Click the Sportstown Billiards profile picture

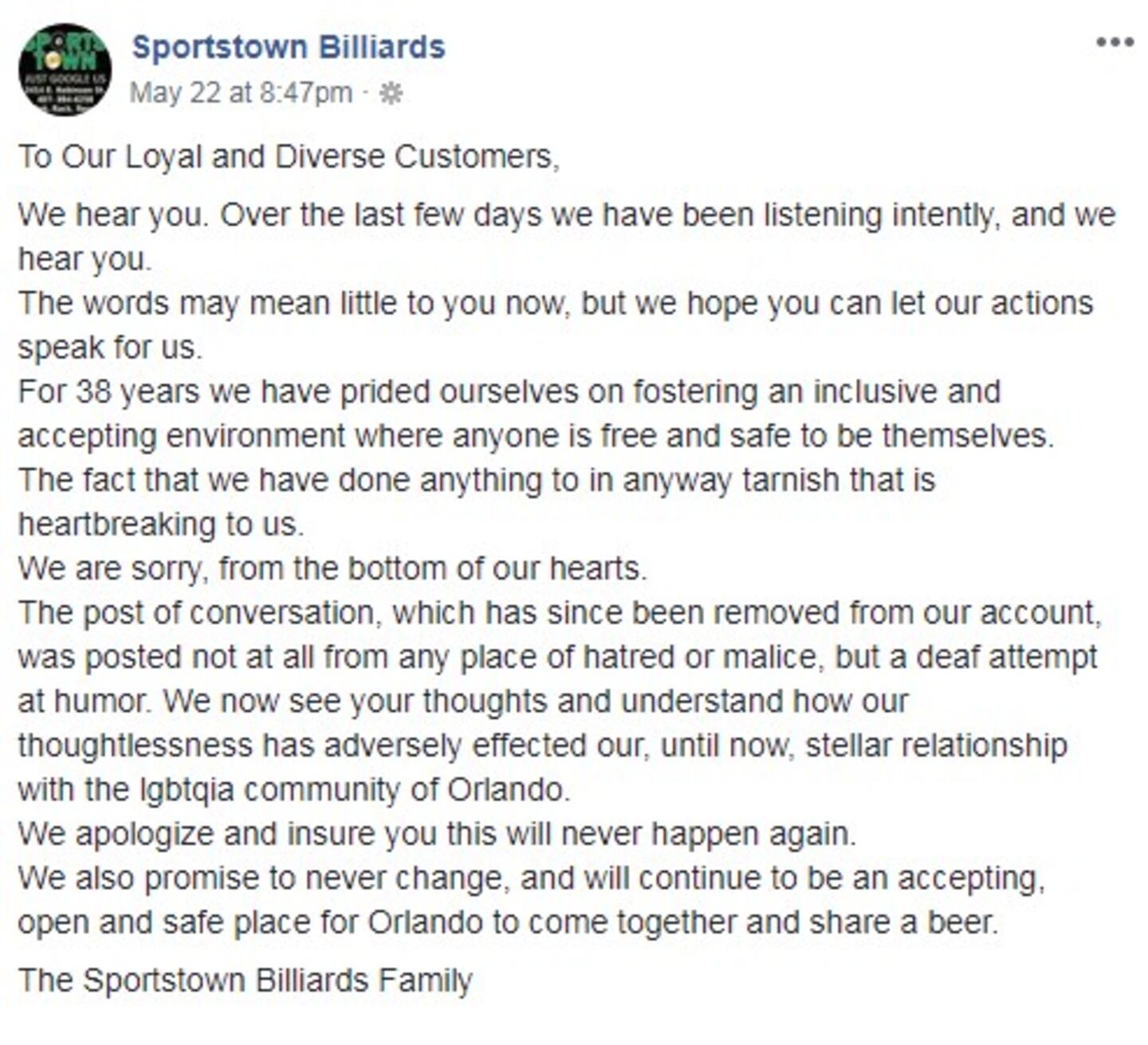point(65,70)
